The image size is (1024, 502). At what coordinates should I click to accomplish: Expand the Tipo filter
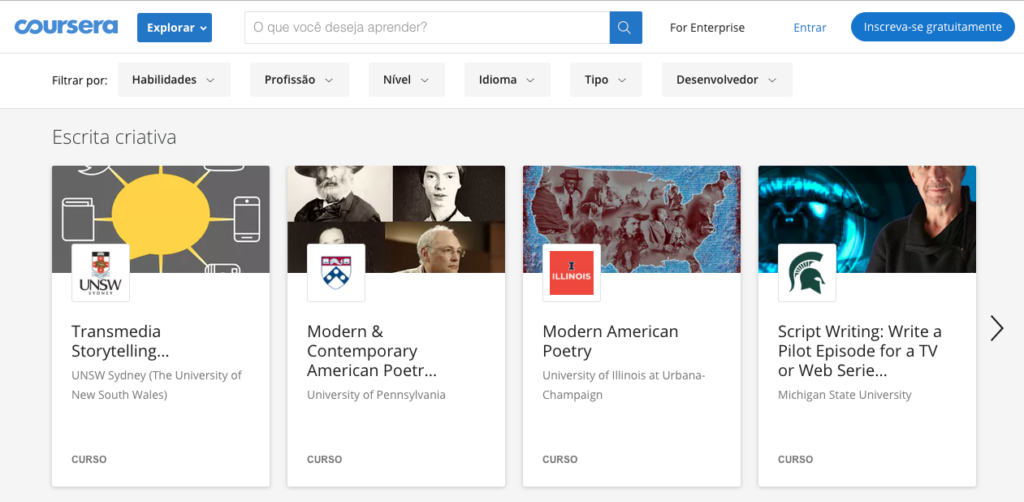(x=605, y=80)
